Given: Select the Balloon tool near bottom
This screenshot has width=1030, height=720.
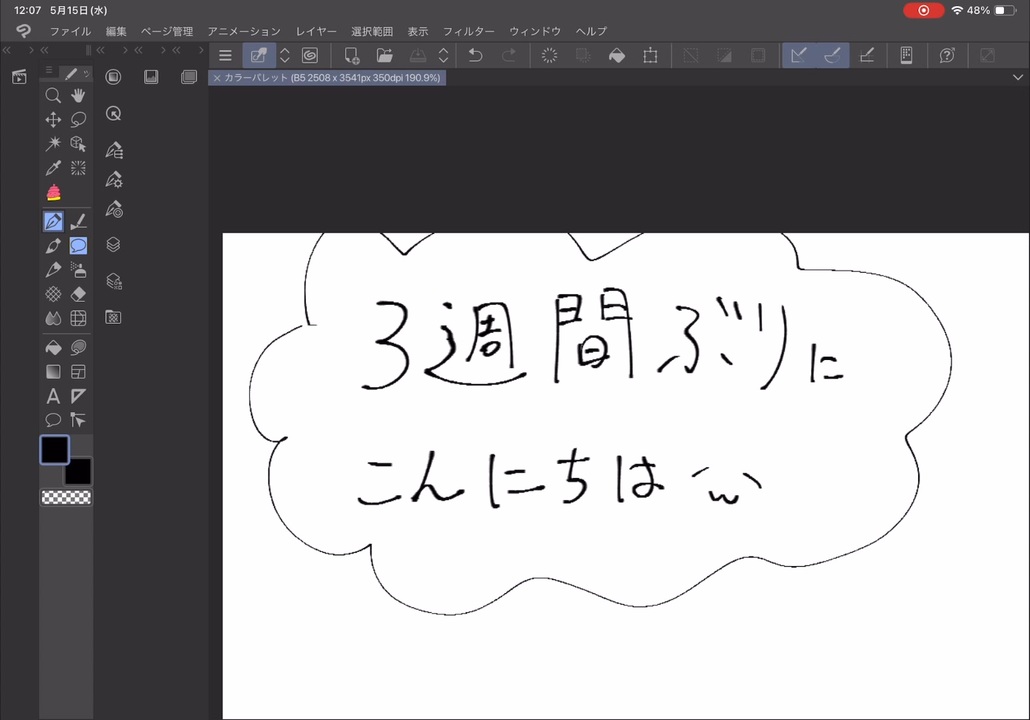Looking at the screenshot, I should point(53,420).
